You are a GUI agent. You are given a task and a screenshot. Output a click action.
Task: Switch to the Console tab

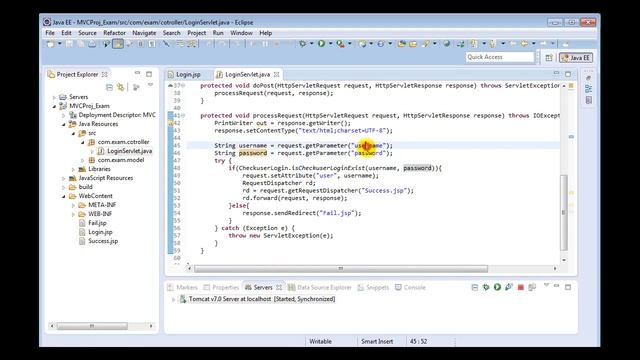(410, 287)
